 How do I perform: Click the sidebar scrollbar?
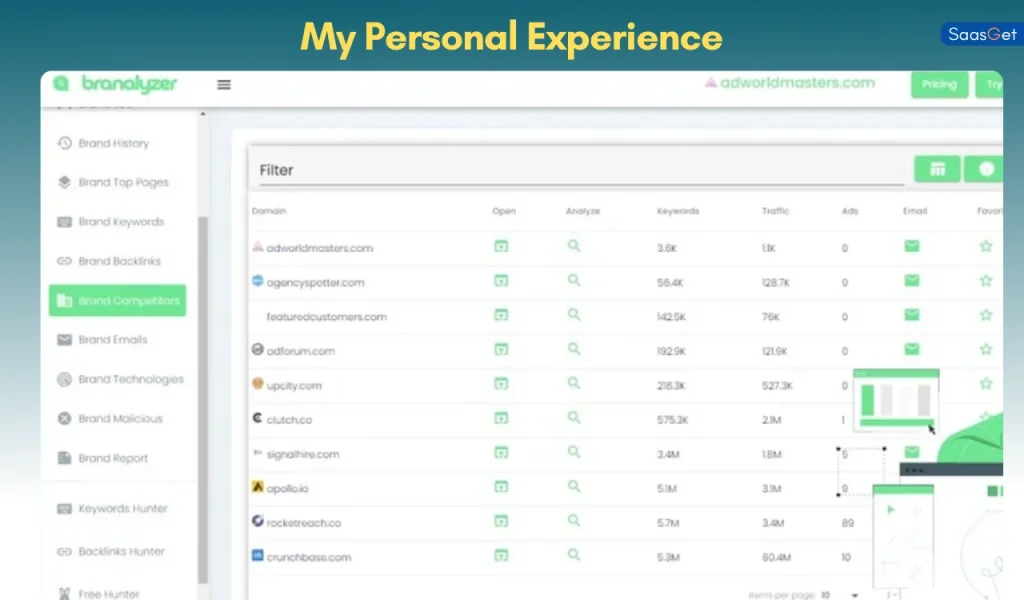pos(202,400)
